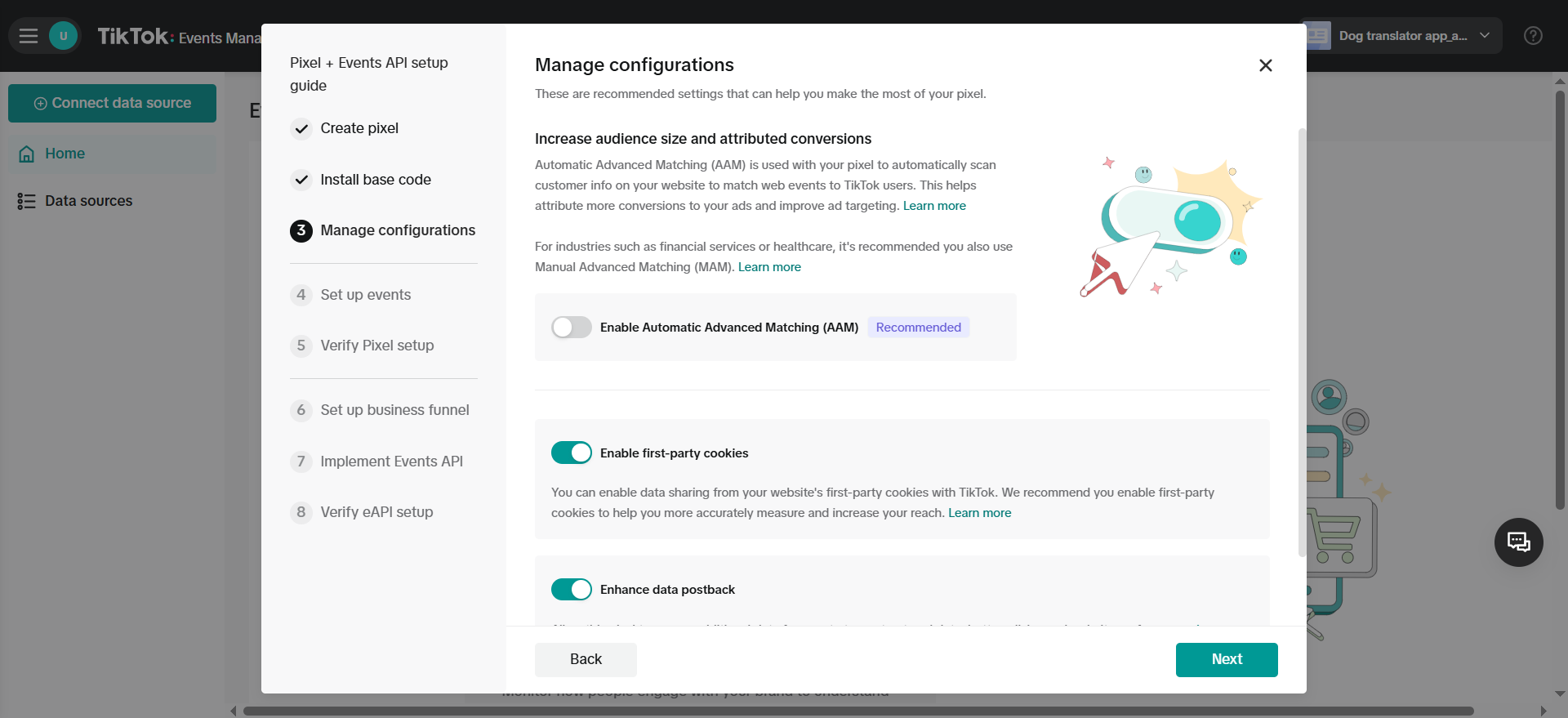
Task: Go to Install base code step
Action: tap(376, 180)
